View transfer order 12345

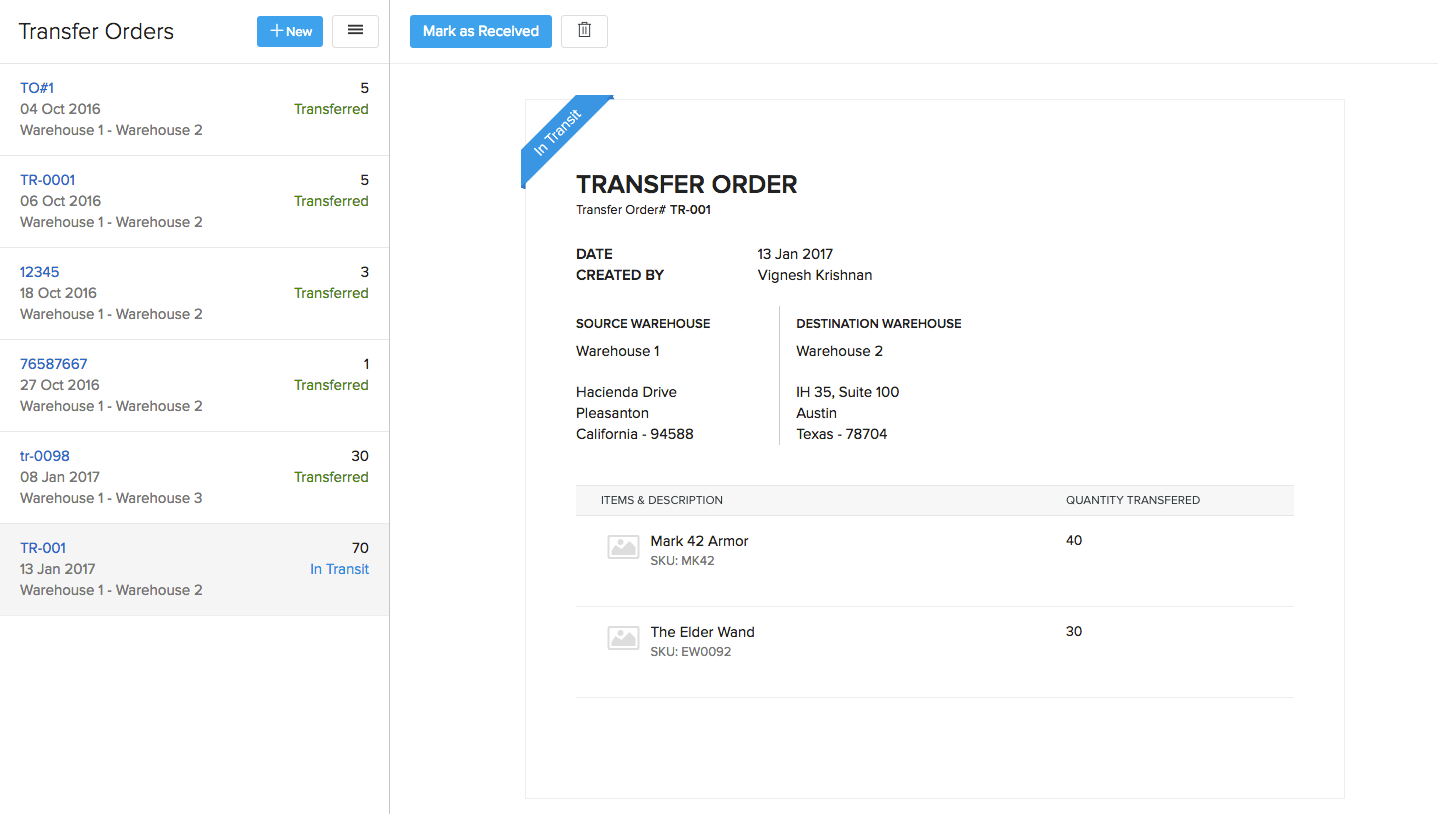click(x=39, y=272)
